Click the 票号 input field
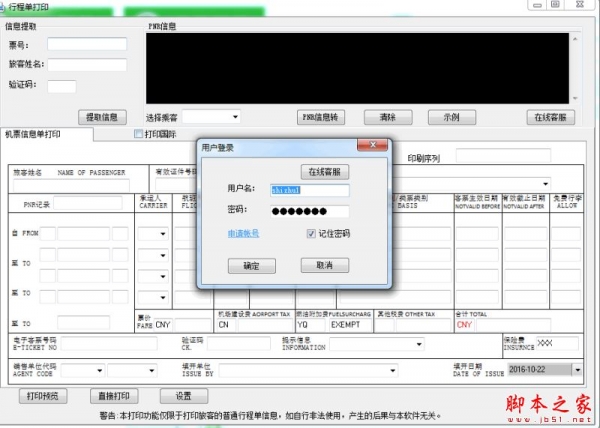This screenshot has height=428, width=600. coord(87,44)
